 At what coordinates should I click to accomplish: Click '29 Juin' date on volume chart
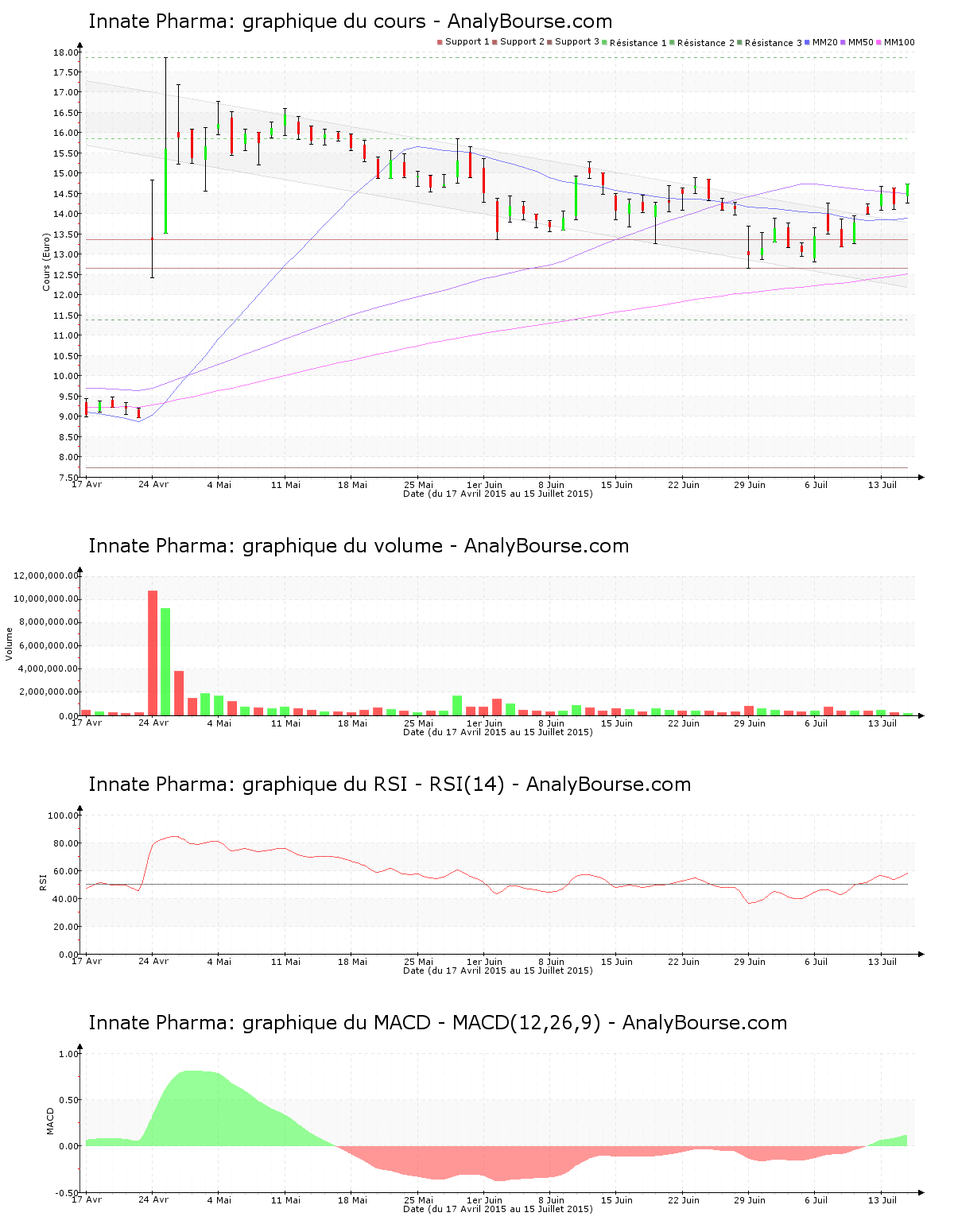tap(750, 723)
